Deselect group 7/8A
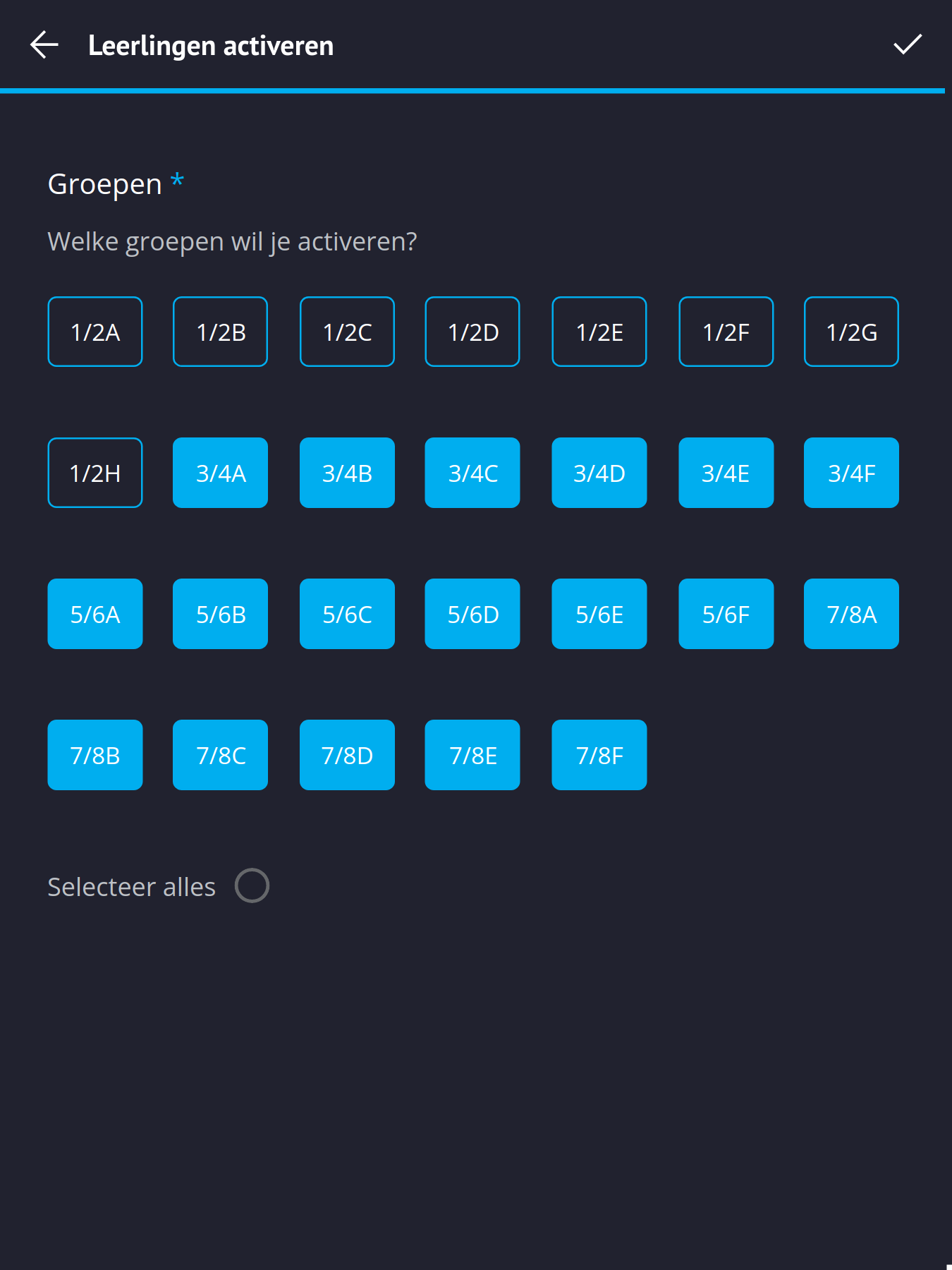The height and width of the screenshot is (1270, 952). (851, 613)
